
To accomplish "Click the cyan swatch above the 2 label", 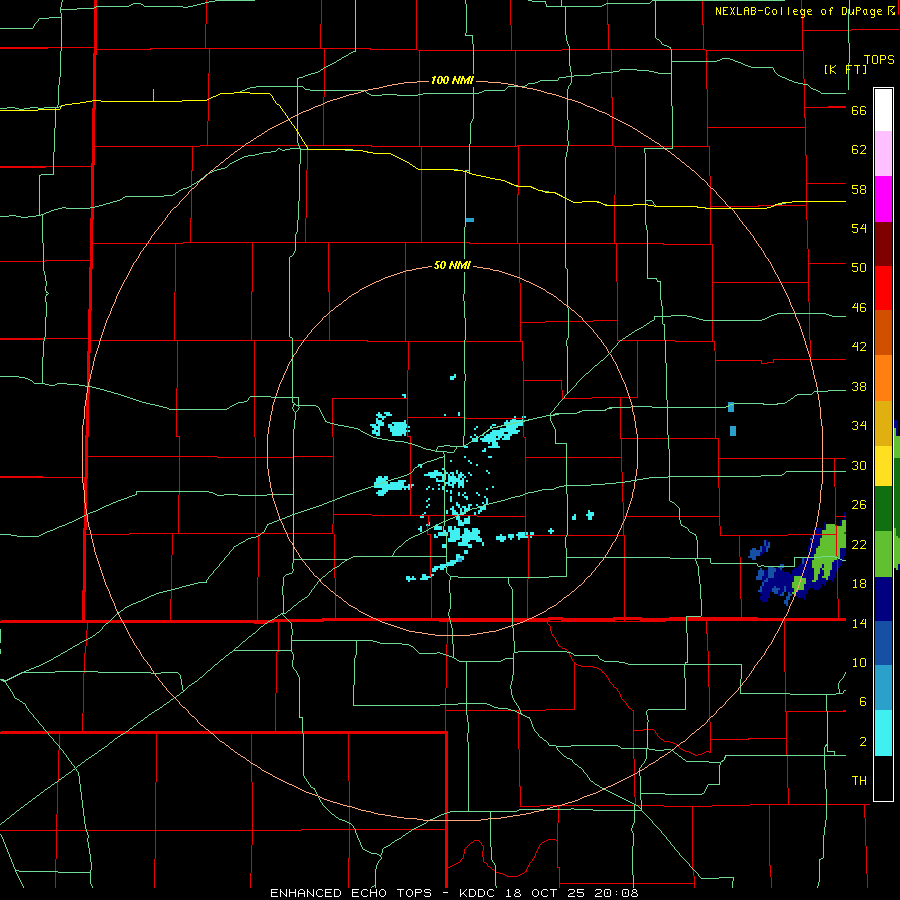I will point(883,733).
